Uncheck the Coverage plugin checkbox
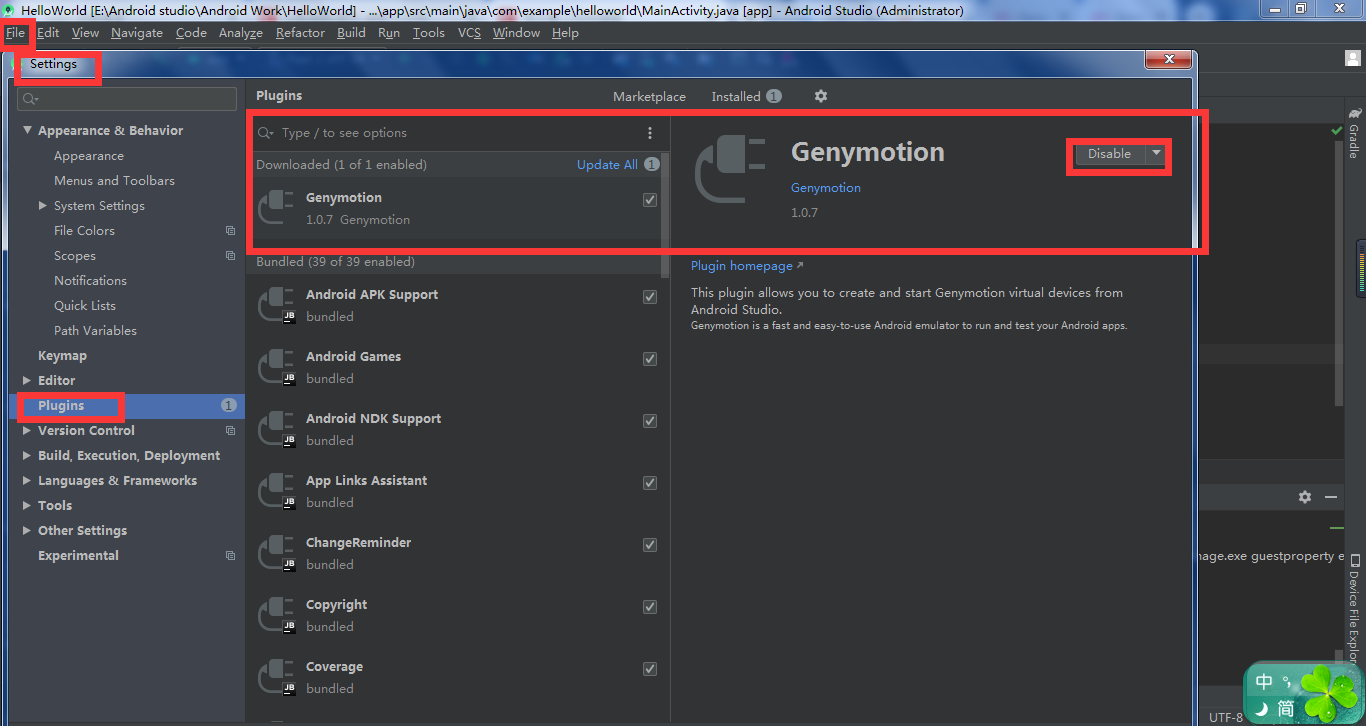Viewport: 1366px width, 726px height. click(650, 669)
